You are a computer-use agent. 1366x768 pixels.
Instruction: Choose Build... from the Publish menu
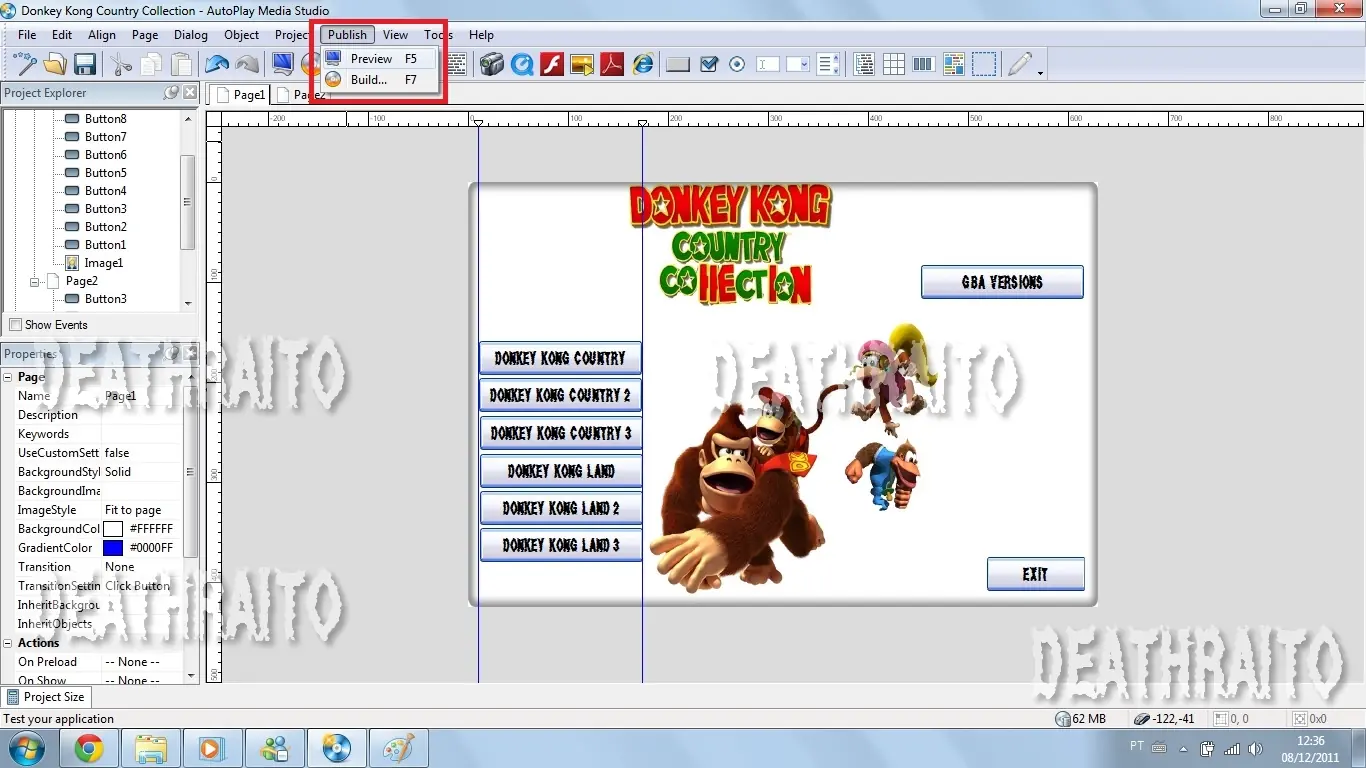point(379,80)
